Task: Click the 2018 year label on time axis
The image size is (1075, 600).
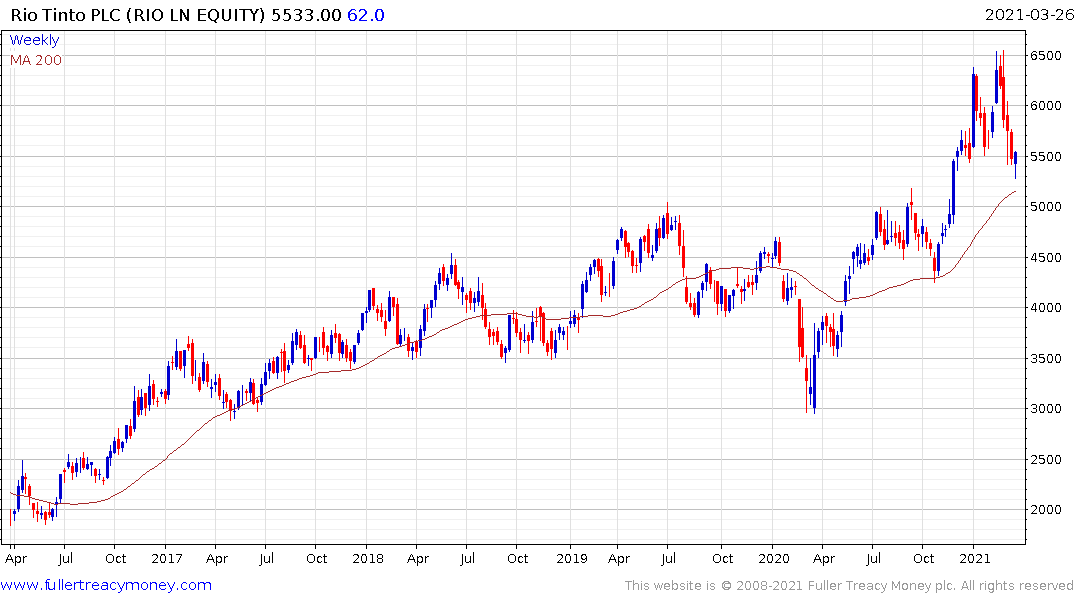Action: [367, 558]
